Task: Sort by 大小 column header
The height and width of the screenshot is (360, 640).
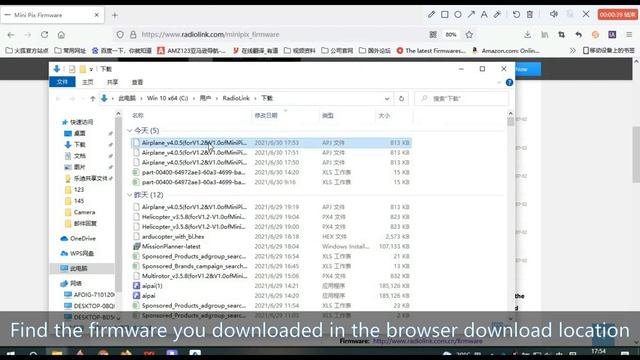Action: pyautogui.click(x=384, y=116)
